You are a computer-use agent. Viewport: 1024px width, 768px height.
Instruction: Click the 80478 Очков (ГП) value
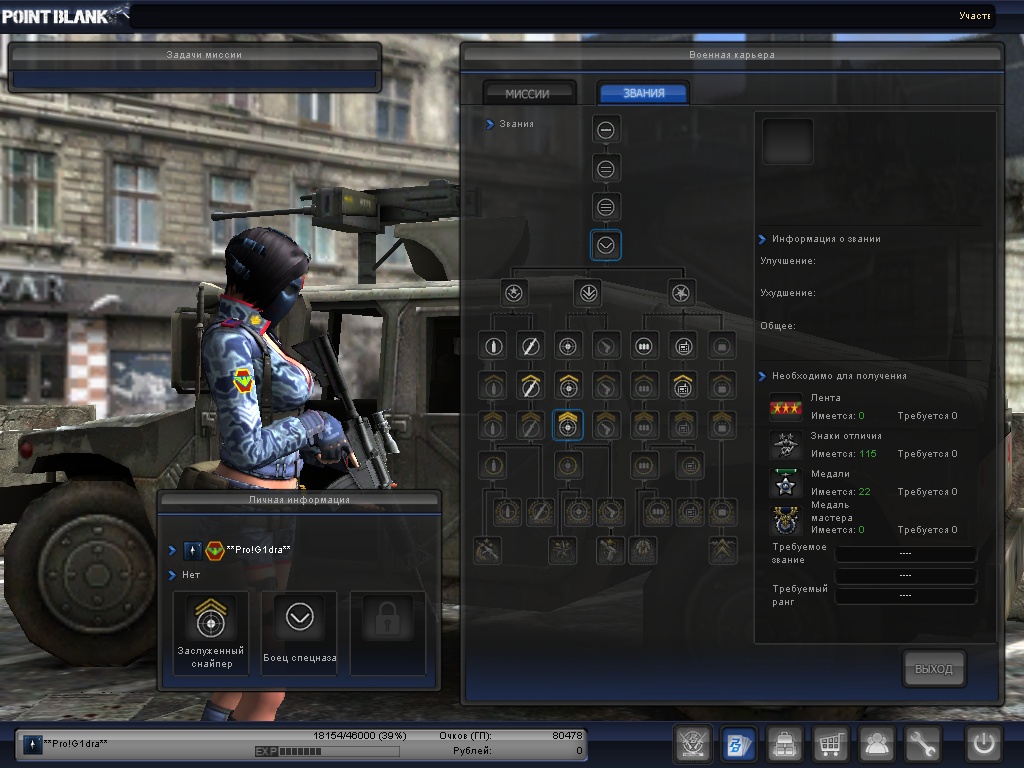[567, 735]
